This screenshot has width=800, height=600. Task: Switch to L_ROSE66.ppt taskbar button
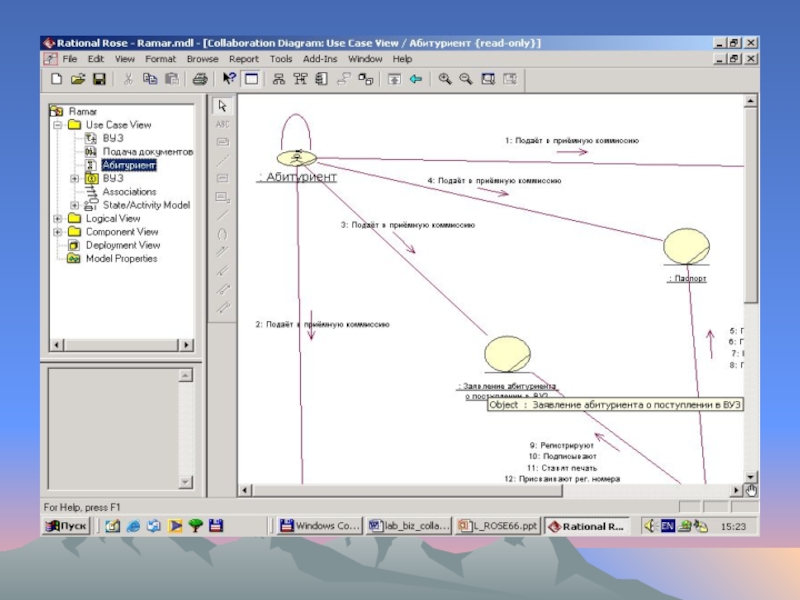(498, 526)
